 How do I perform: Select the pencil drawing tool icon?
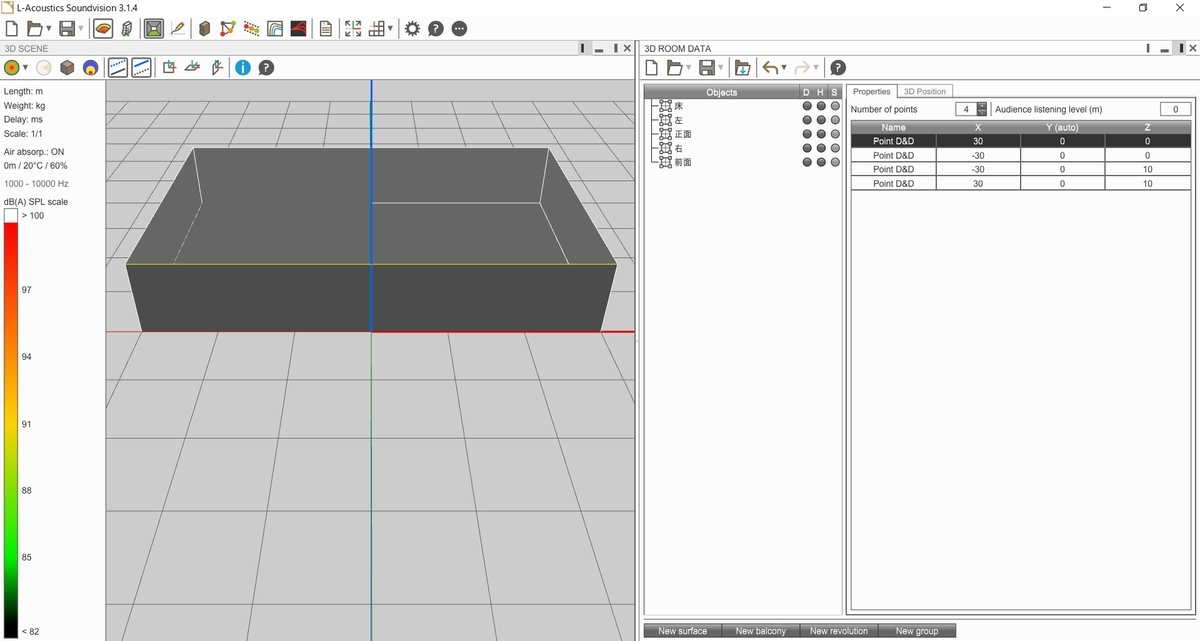tap(178, 29)
